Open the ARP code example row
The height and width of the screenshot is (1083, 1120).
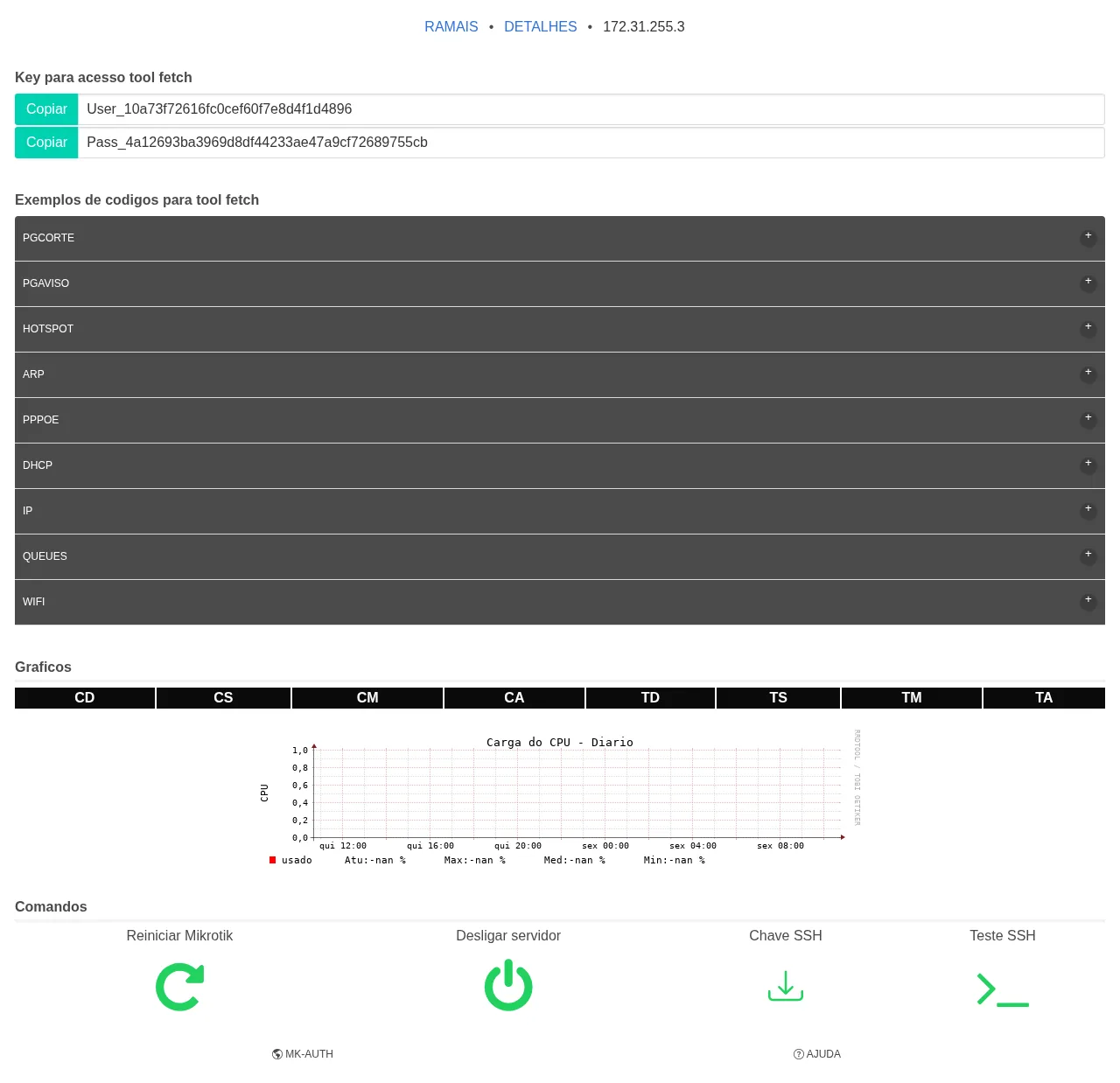point(560,374)
